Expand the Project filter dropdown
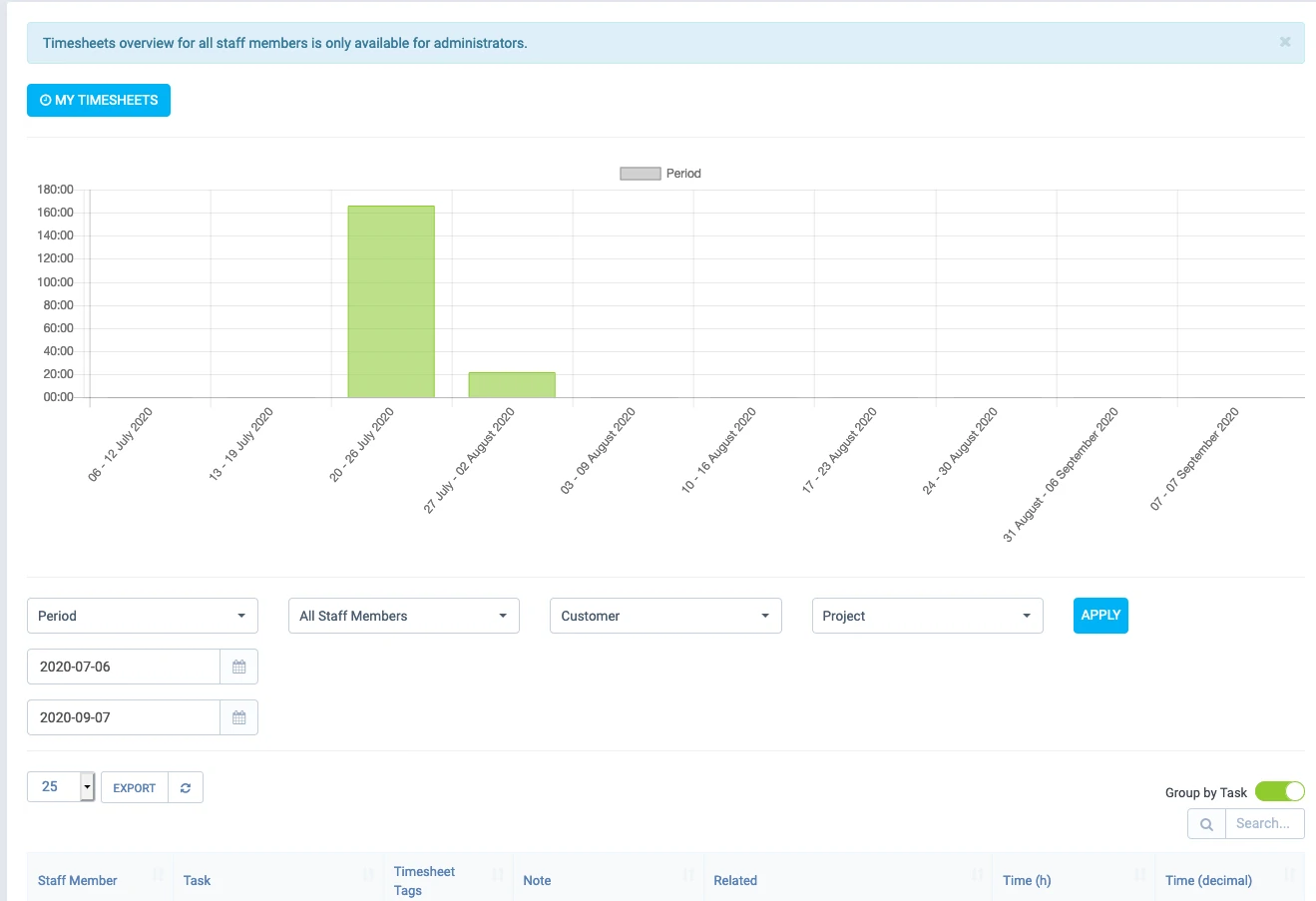This screenshot has width=1316, height=901. (x=927, y=616)
